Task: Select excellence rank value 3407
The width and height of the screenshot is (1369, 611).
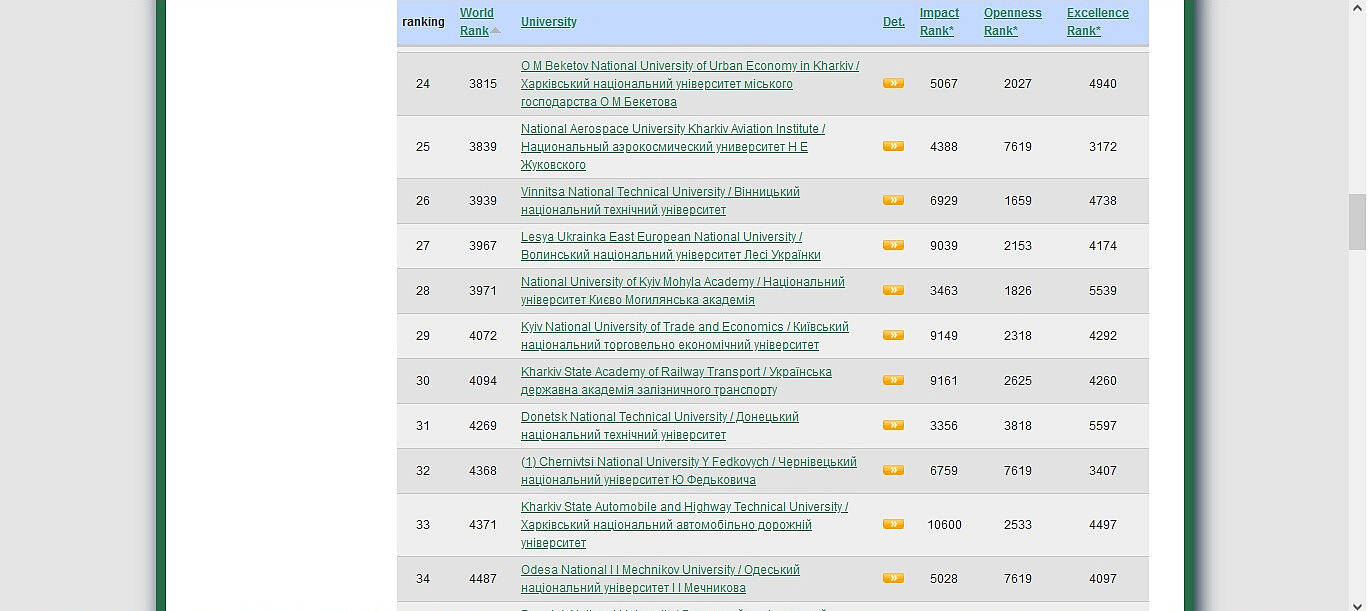Action: pyautogui.click(x=1103, y=471)
